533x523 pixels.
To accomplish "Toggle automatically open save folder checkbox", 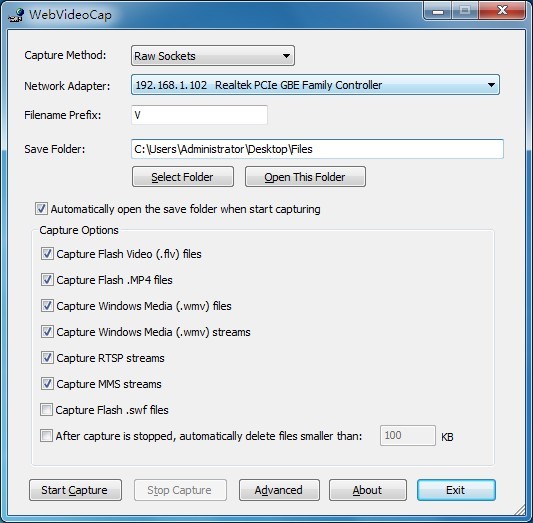I will tap(41, 209).
